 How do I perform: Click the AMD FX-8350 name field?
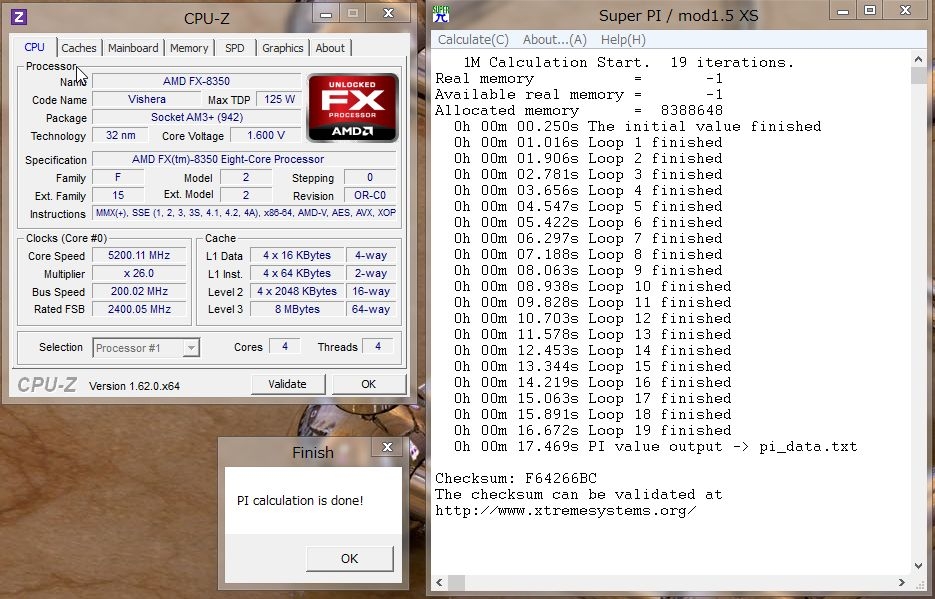tap(196, 81)
